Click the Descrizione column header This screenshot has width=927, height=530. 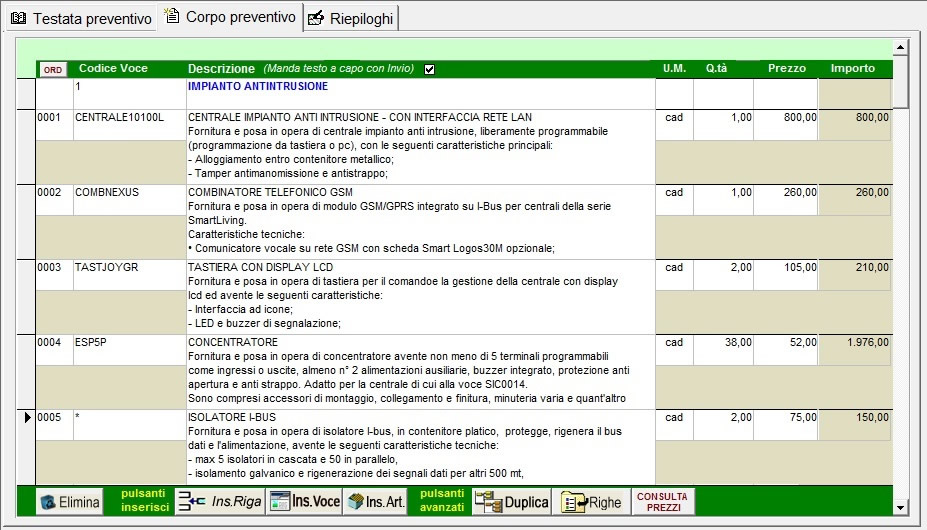221,69
